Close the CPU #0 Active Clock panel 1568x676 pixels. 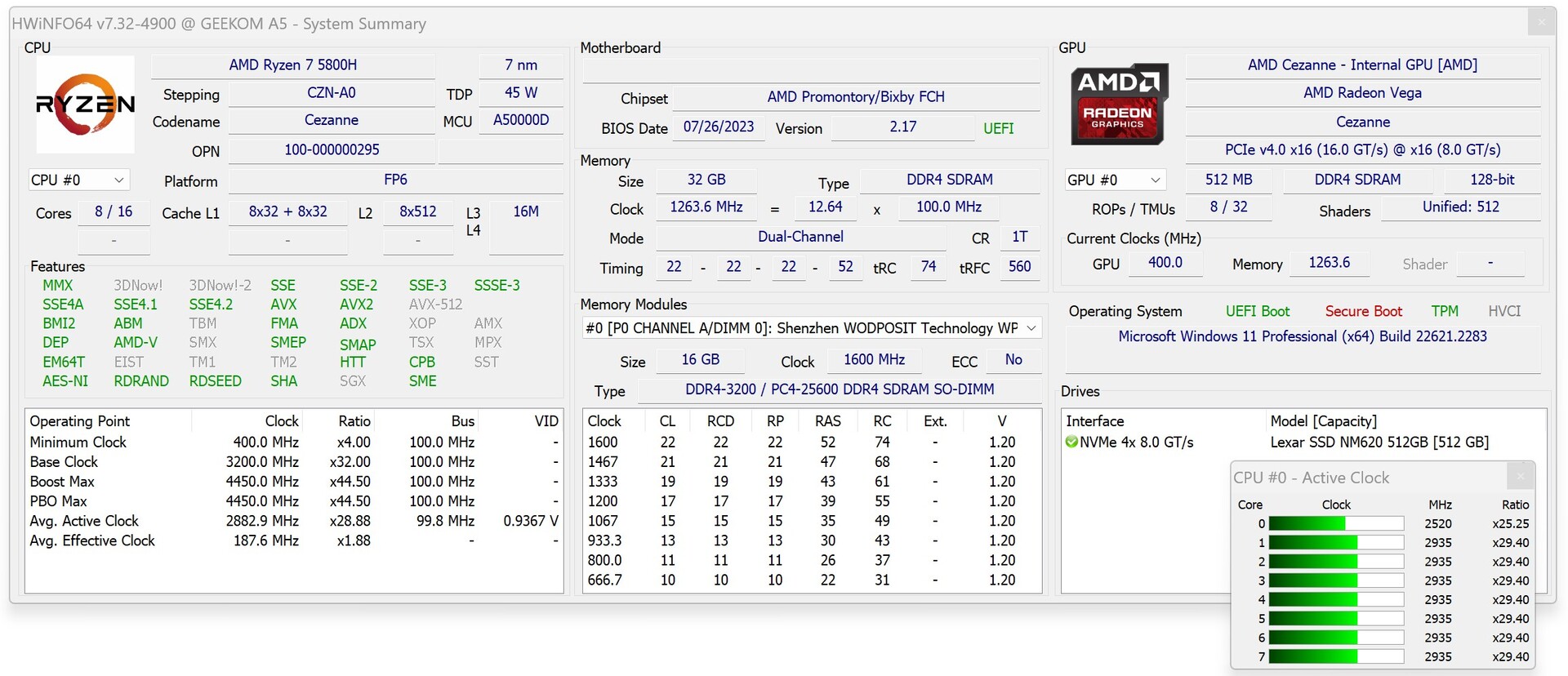click(1520, 476)
